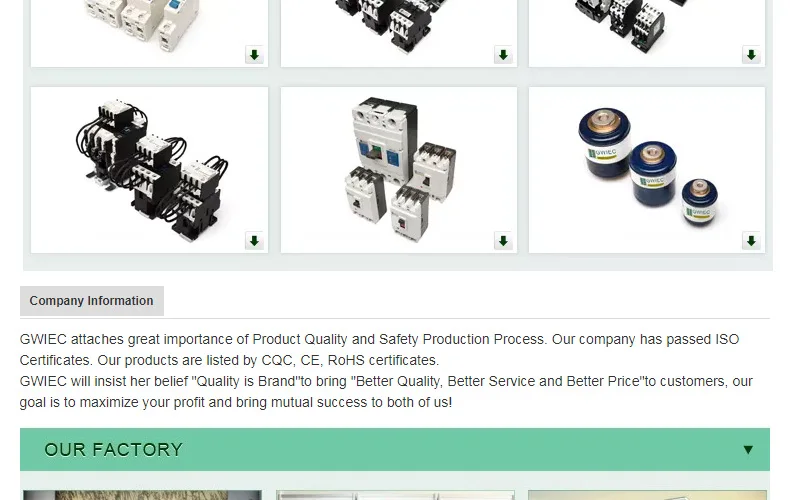The height and width of the screenshot is (500, 790).
Task: Click the green arrow on the circuit breakers card
Action: [x=503, y=241]
